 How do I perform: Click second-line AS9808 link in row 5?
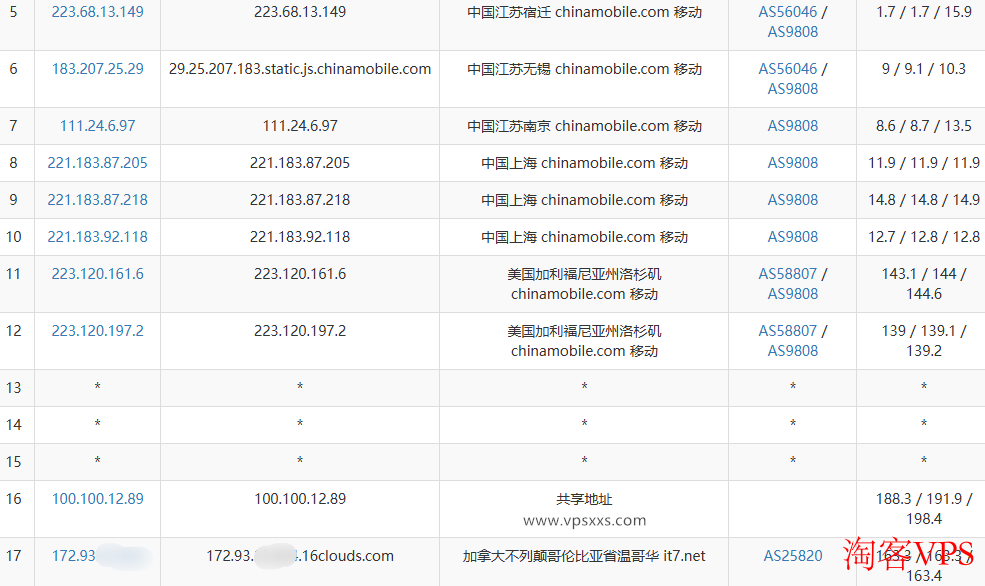coord(793,32)
